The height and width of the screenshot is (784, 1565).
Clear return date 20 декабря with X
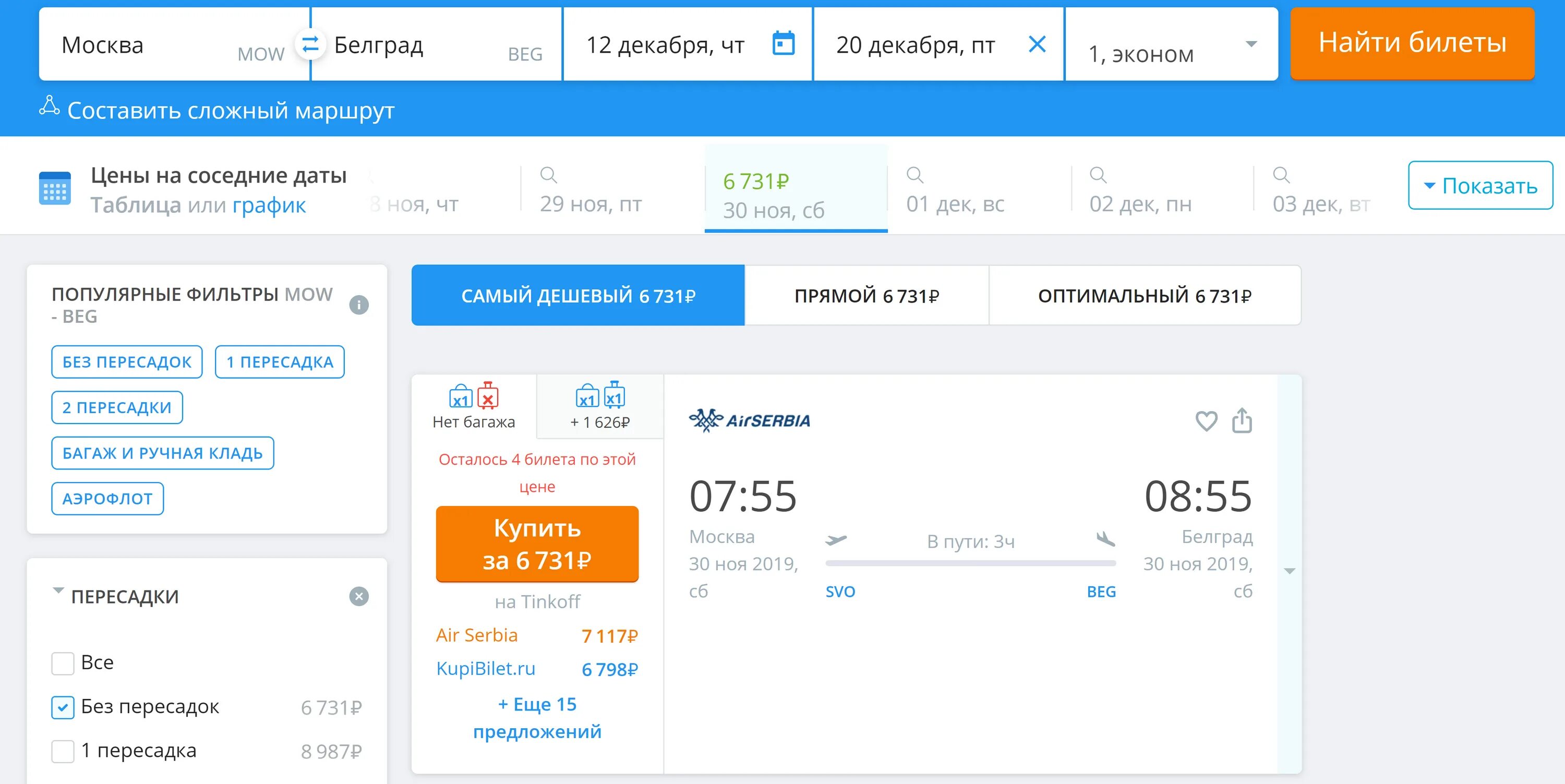pos(1037,44)
